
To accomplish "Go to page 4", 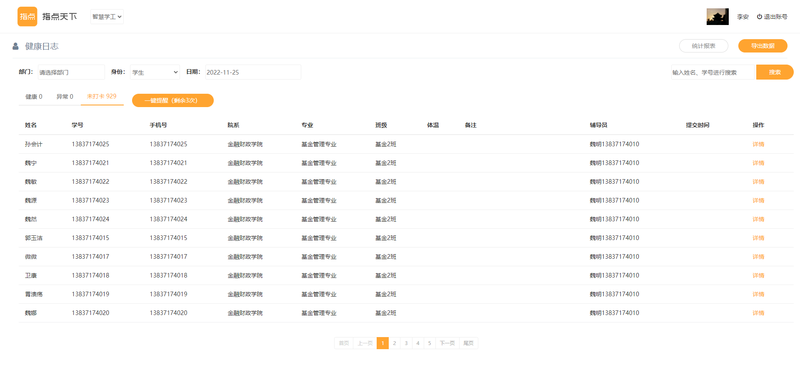I will [x=418, y=343].
